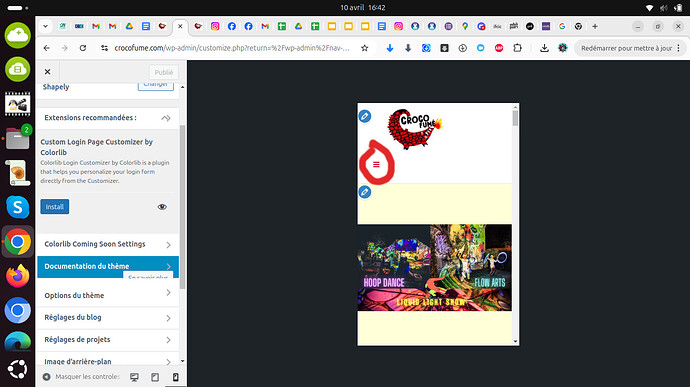
Task: Open the hamburger menu in site preview
Action: [x=376, y=164]
